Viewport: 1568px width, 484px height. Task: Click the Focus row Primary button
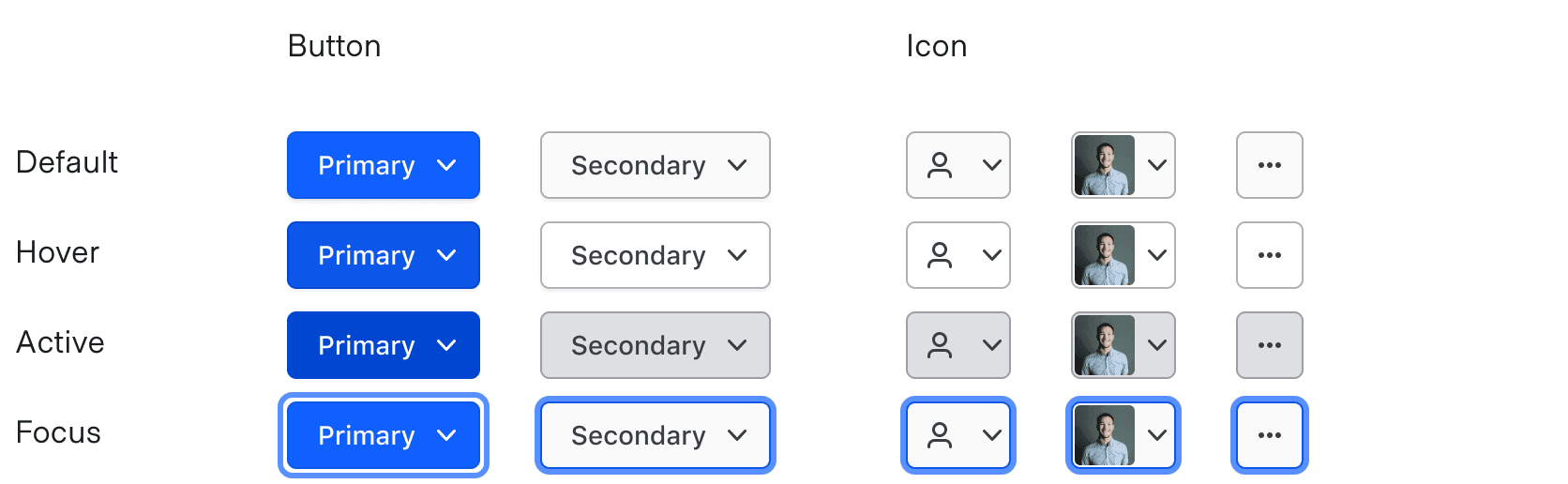pyautogui.click(x=383, y=435)
